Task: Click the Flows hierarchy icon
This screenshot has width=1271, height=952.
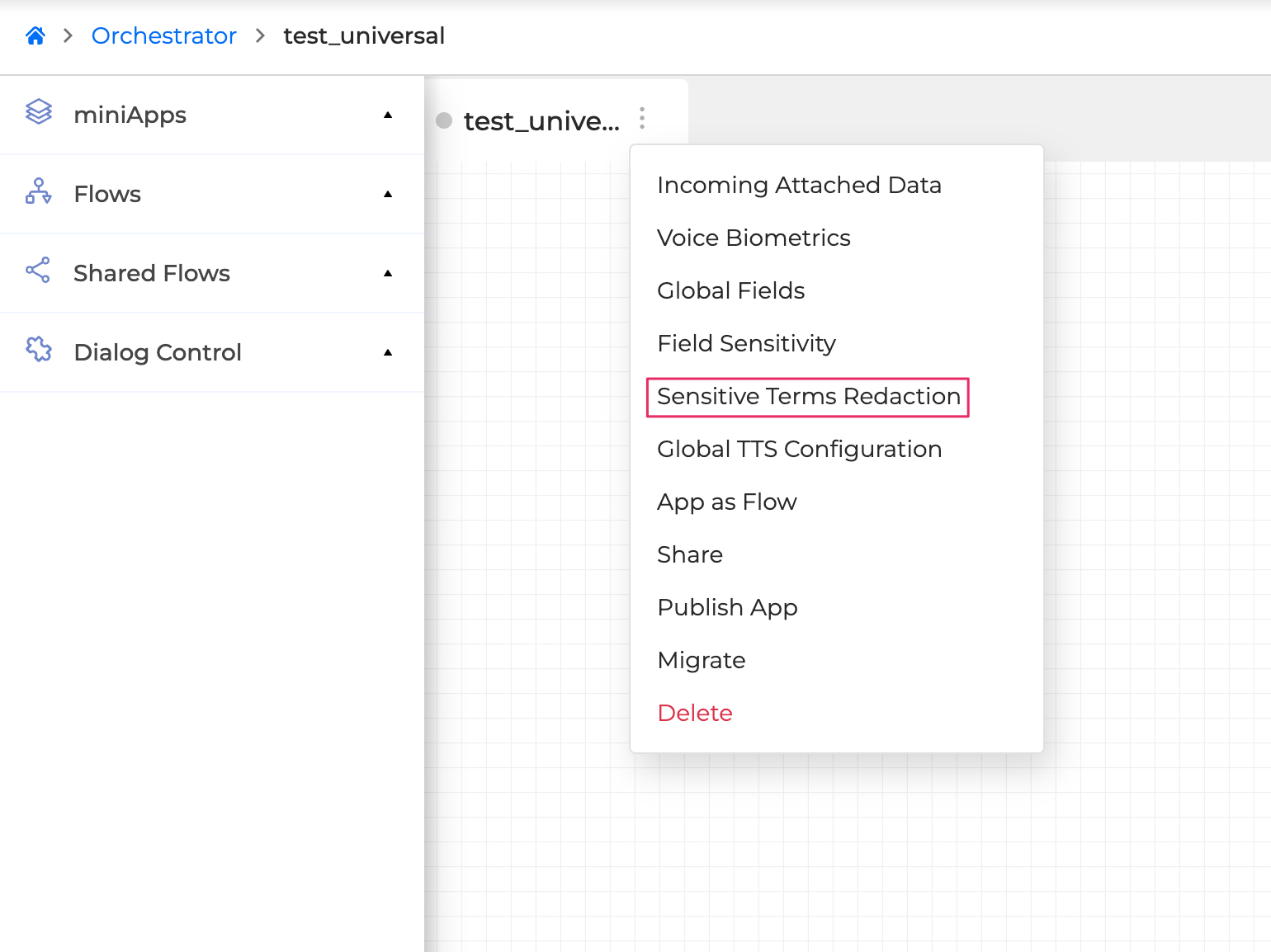Action: click(x=38, y=194)
